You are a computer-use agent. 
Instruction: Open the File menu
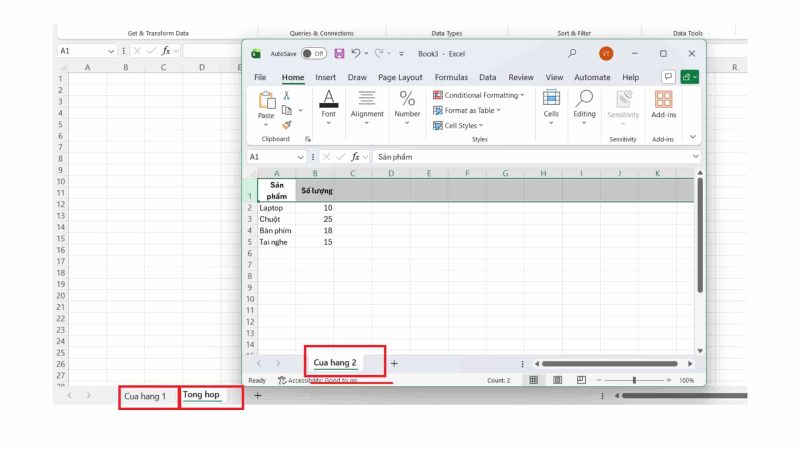(260, 77)
